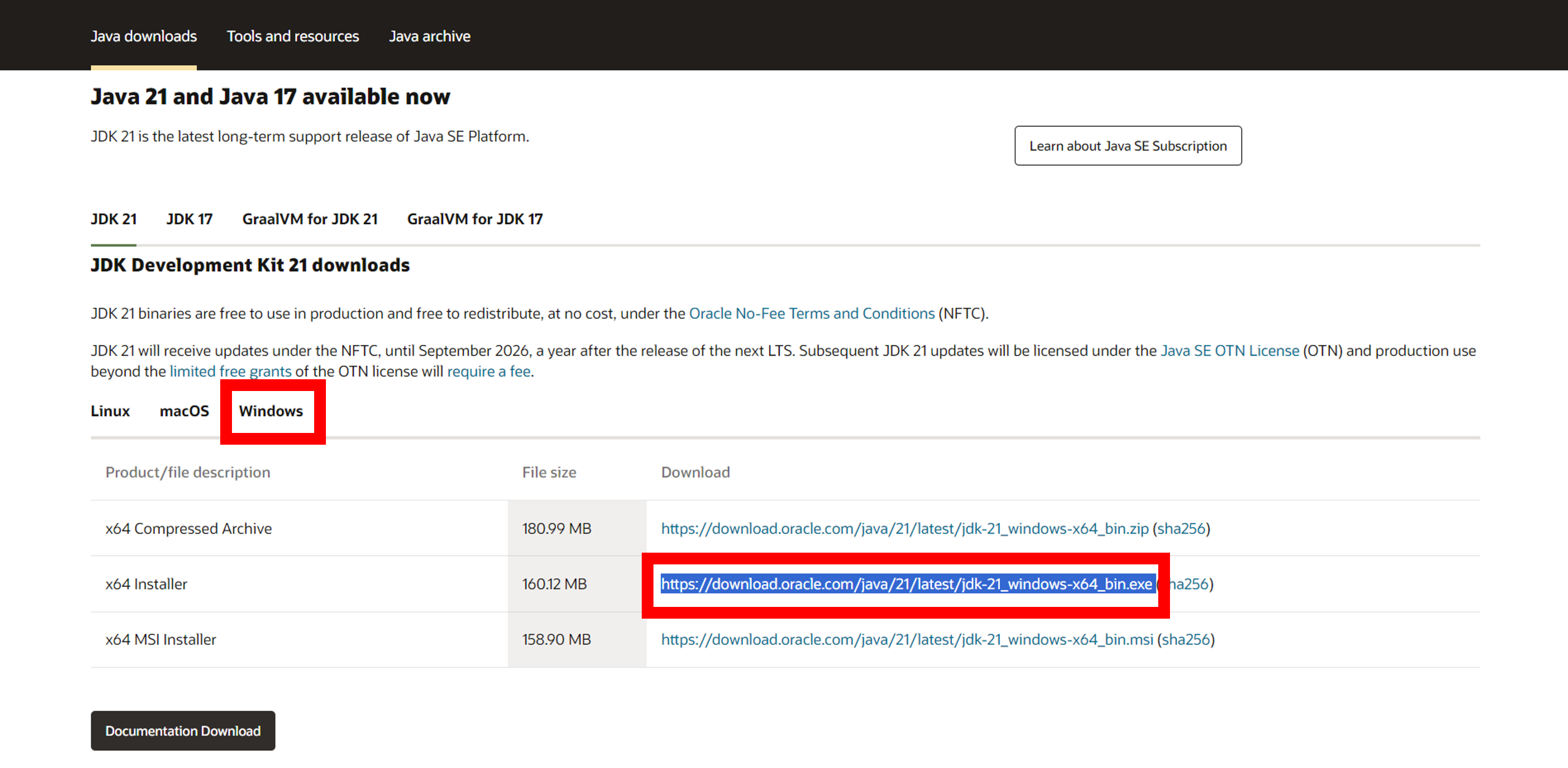
Task: Select the JDK 21 tab
Action: click(114, 219)
